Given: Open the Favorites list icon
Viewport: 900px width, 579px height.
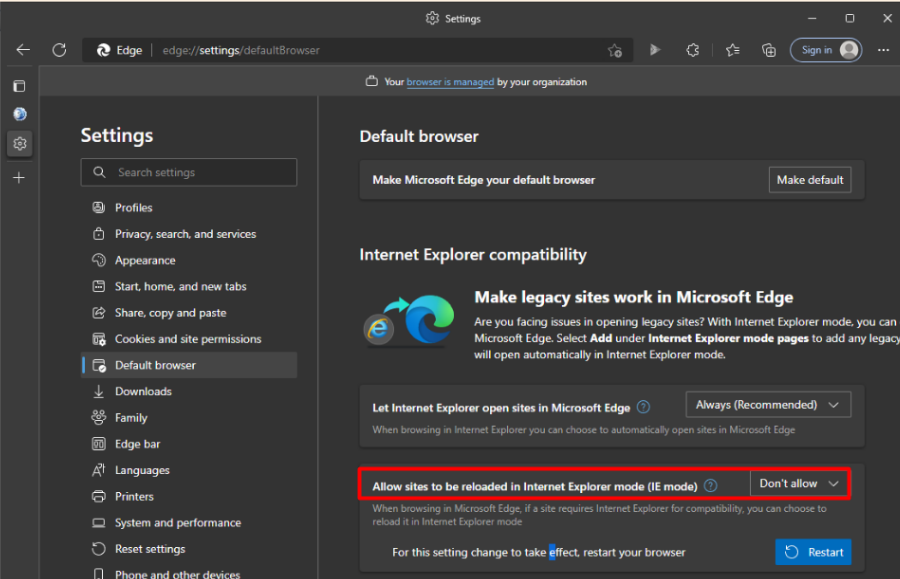Looking at the screenshot, I should [732, 50].
